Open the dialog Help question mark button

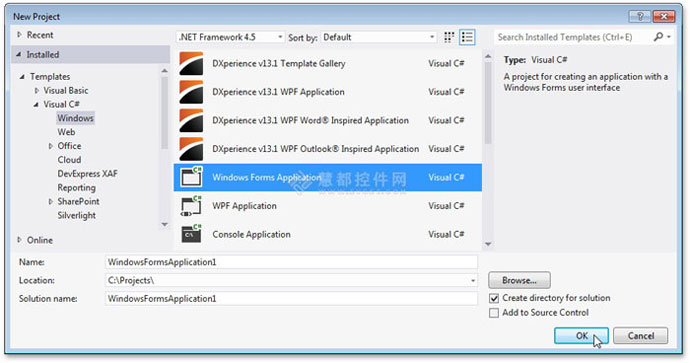coord(640,17)
